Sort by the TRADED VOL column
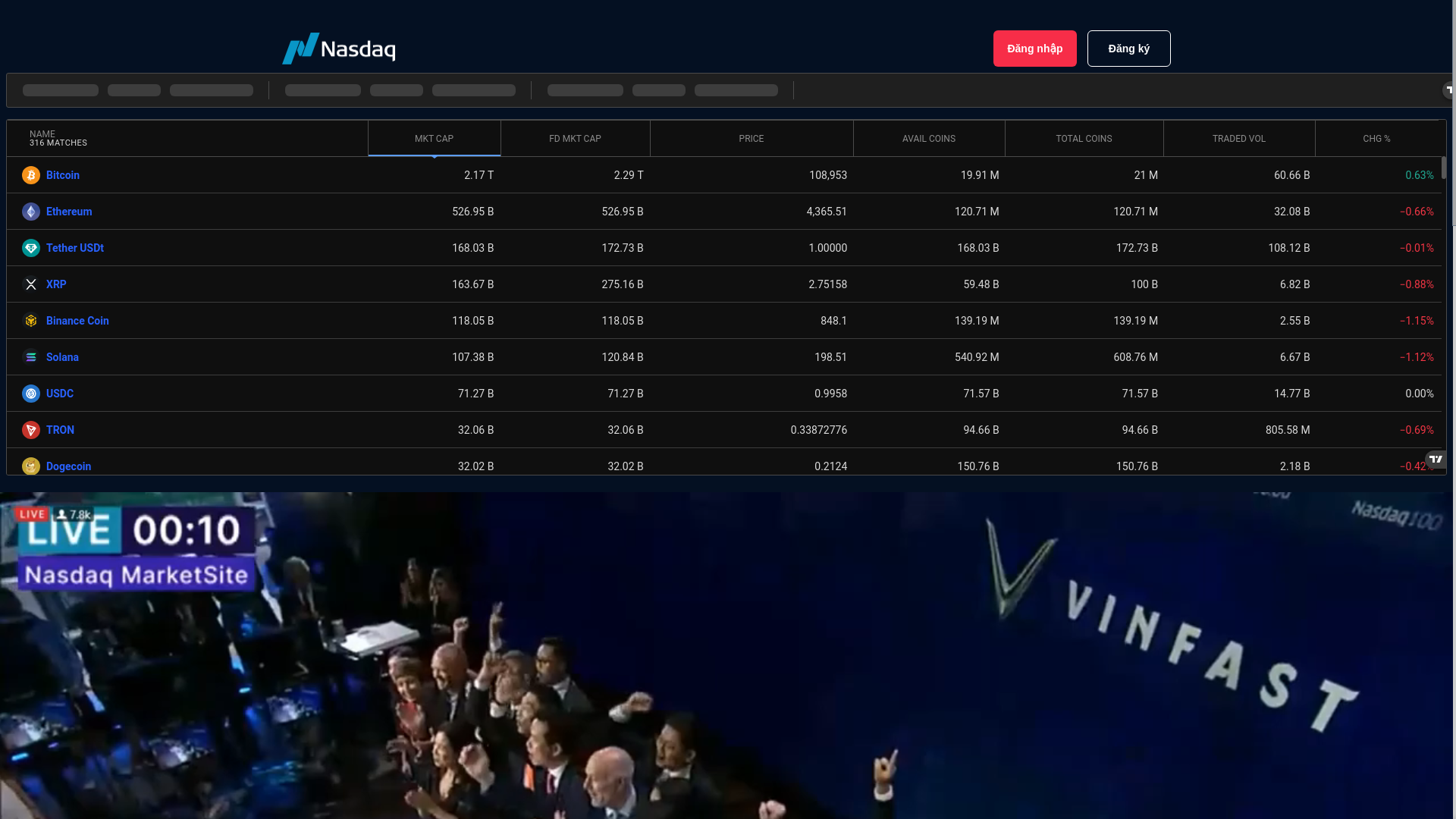 click(x=1239, y=139)
